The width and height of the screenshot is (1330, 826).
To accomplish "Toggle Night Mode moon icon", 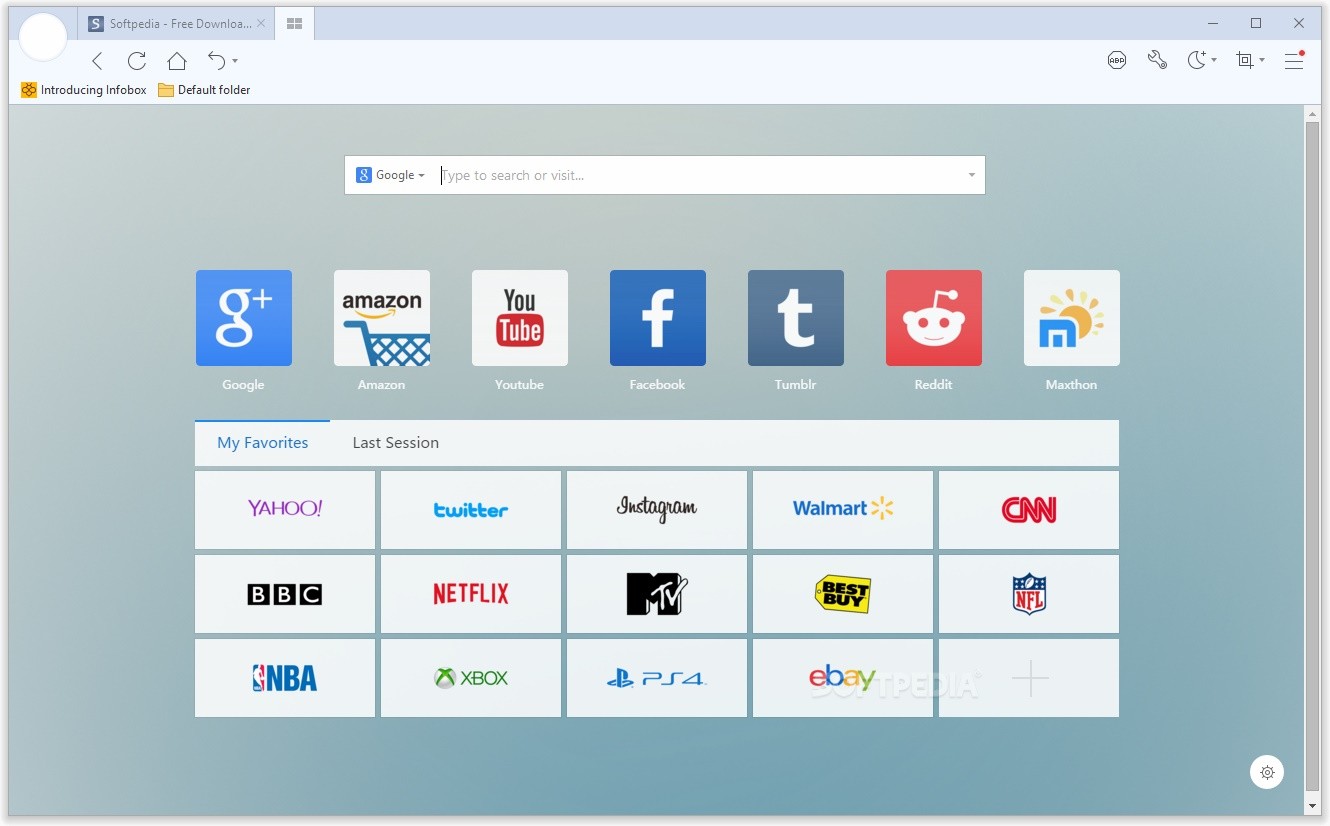I will [x=1196, y=61].
